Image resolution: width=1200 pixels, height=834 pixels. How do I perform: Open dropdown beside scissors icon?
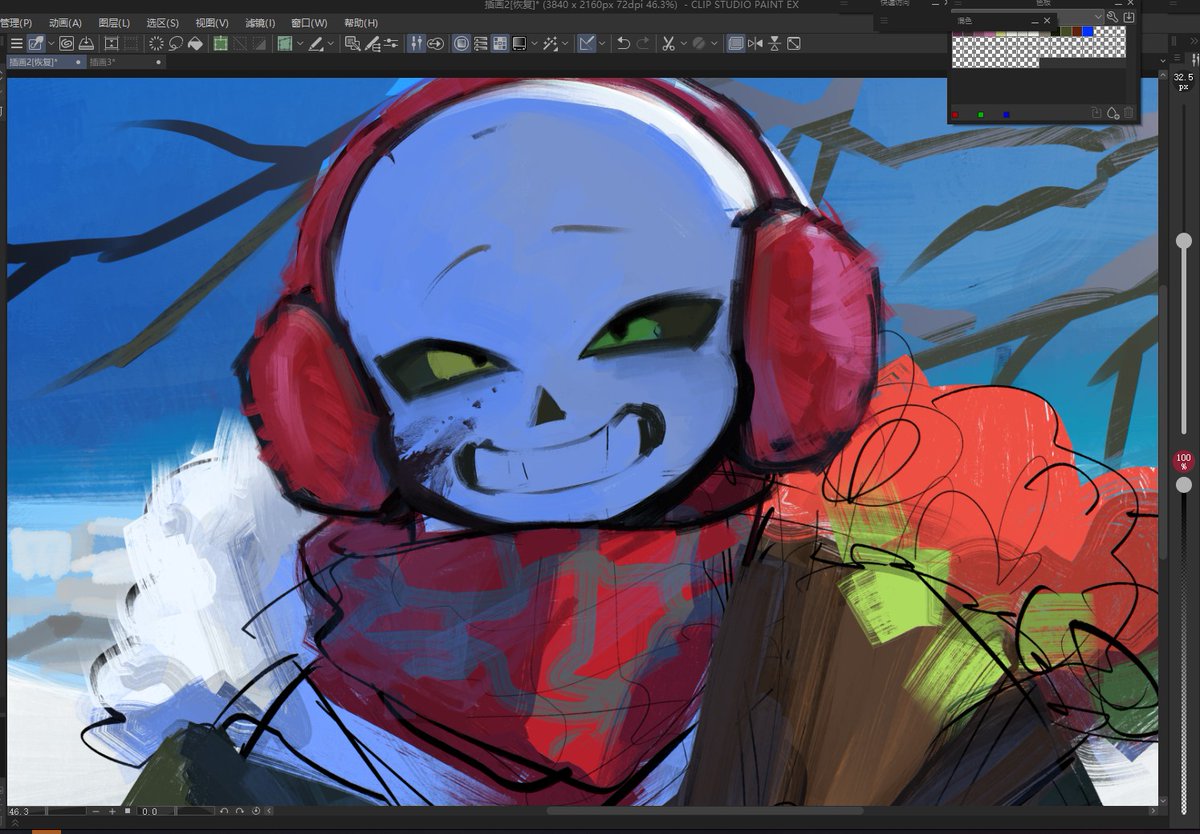[683, 43]
